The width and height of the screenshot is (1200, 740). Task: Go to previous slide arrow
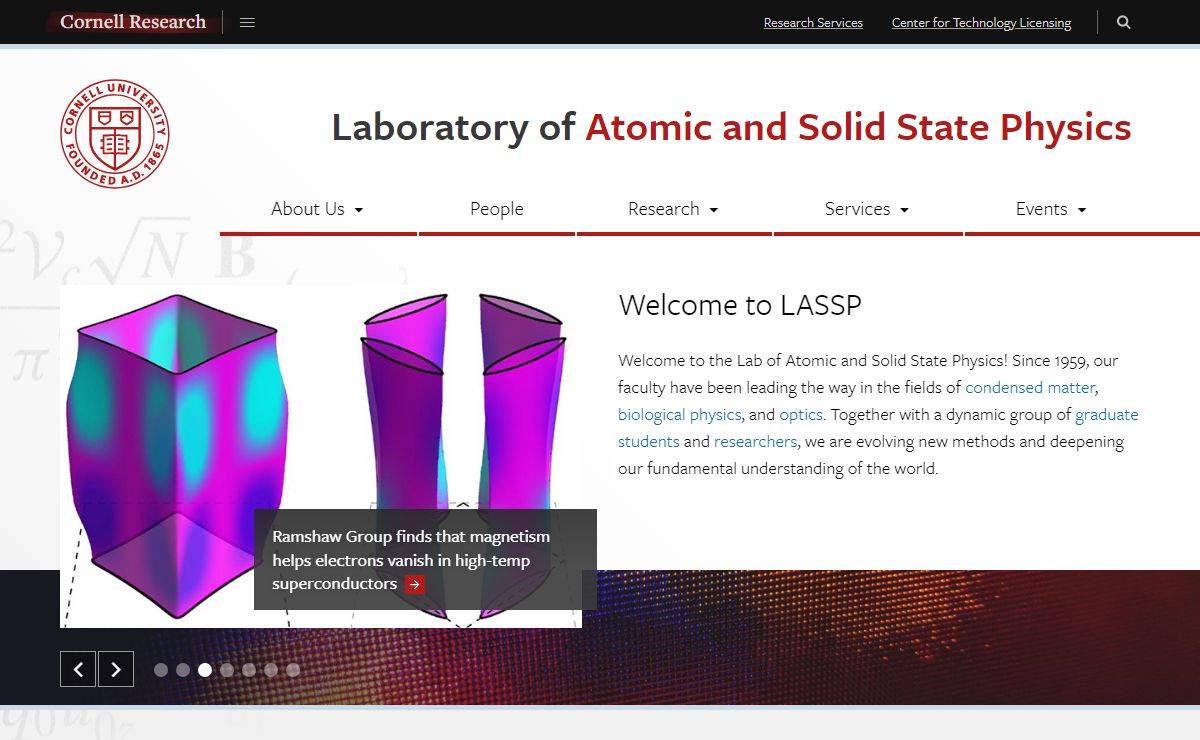(78, 668)
